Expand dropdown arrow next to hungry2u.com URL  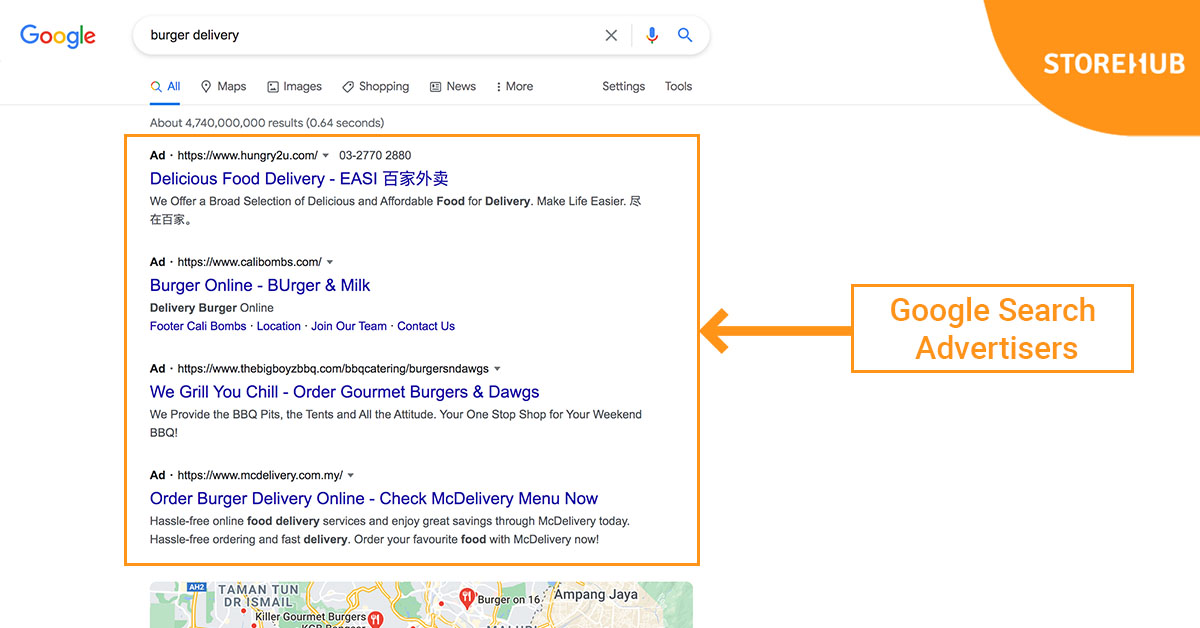(x=326, y=156)
